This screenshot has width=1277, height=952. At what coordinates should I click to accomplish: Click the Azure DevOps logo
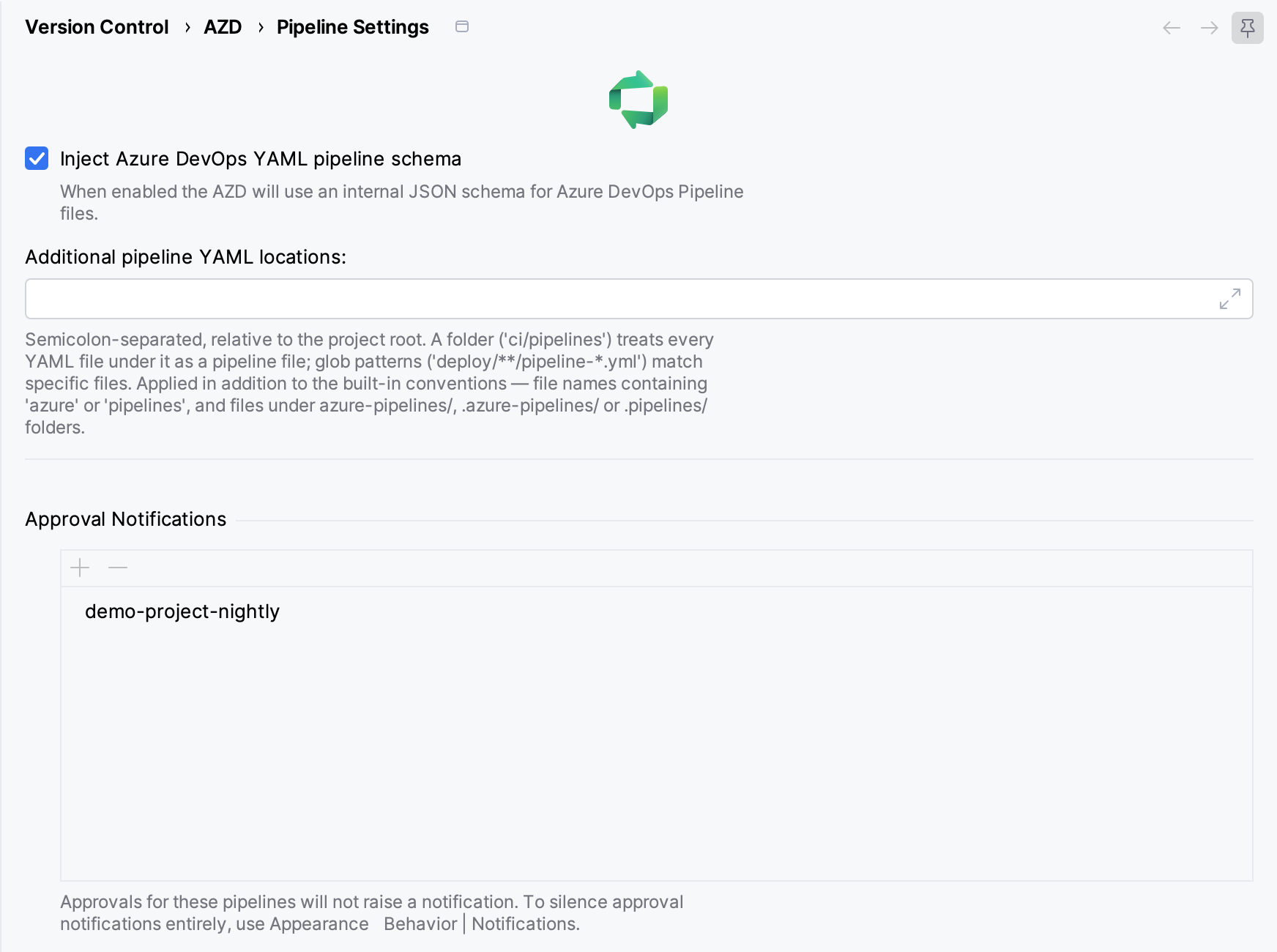pos(638,100)
